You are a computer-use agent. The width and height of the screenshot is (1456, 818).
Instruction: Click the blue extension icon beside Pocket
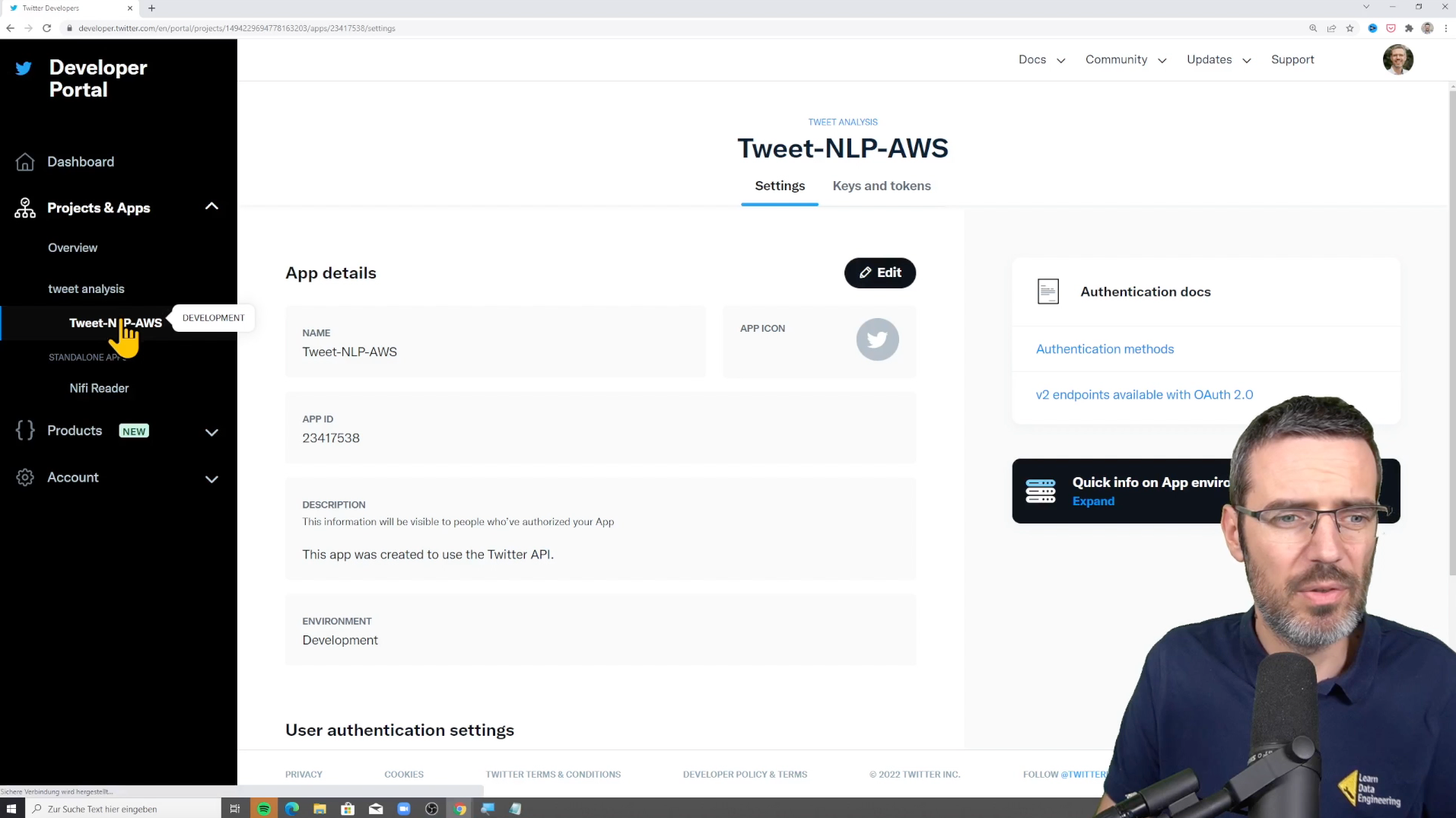(x=1372, y=28)
